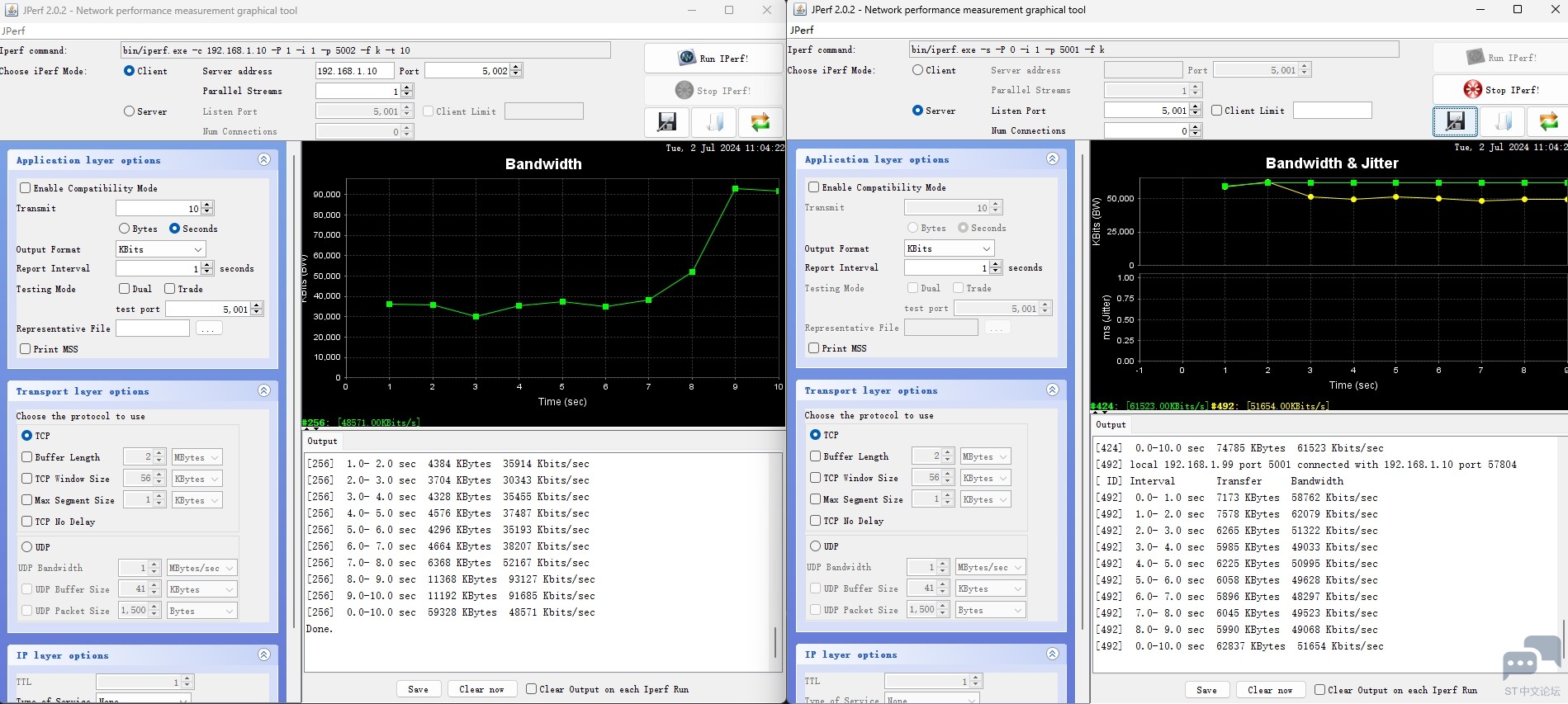
Task: Click Stop IPerf! in the right server window
Action: pyautogui.click(x=1501, y=90)
